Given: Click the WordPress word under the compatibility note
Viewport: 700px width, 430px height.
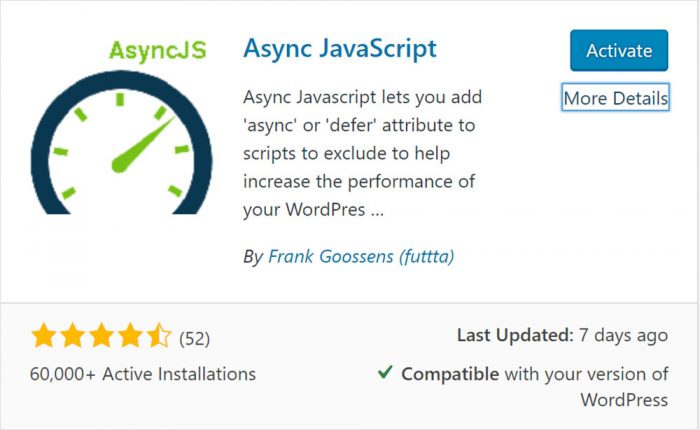Looking at the screenshot, I should (x=624, y=400).
